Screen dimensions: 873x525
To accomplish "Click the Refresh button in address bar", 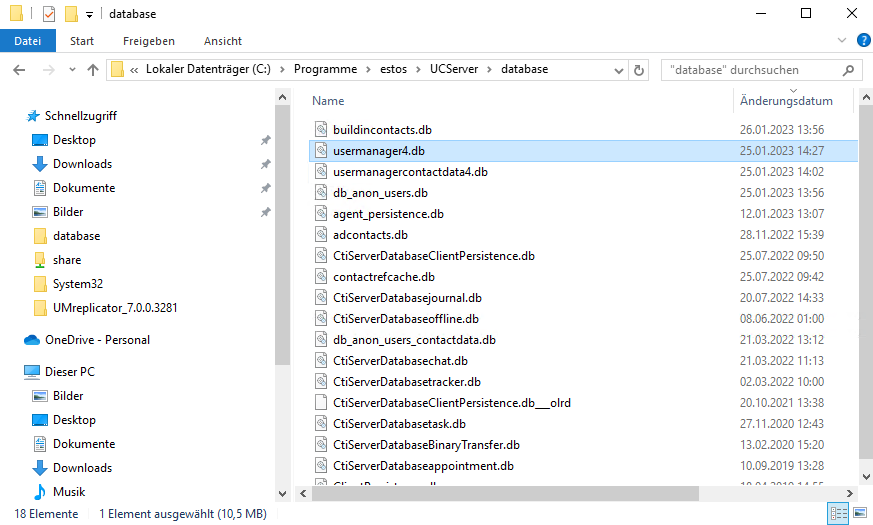I will (x=640, y=70).
